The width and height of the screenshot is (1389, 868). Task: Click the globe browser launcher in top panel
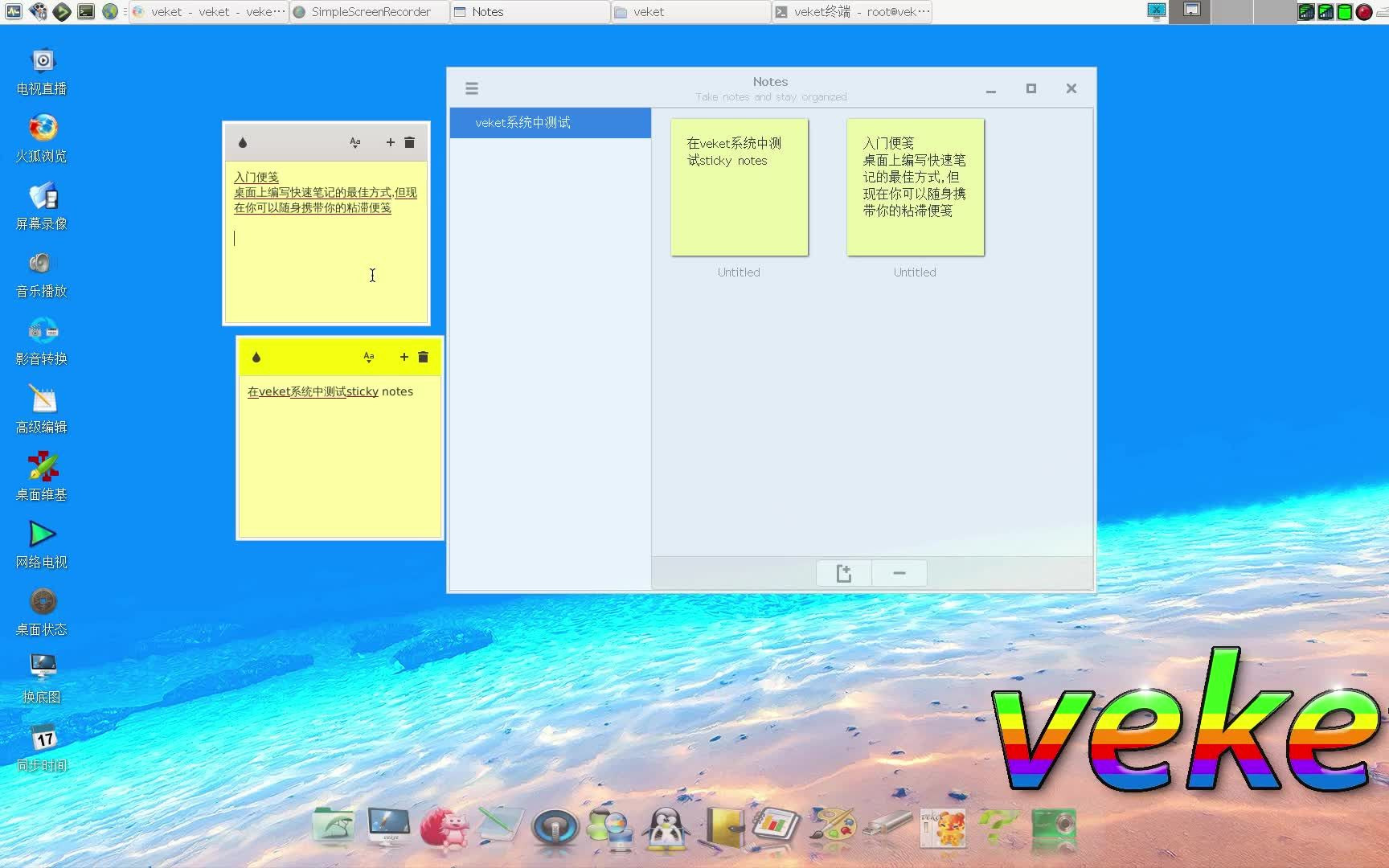click(x=110, y=11)
